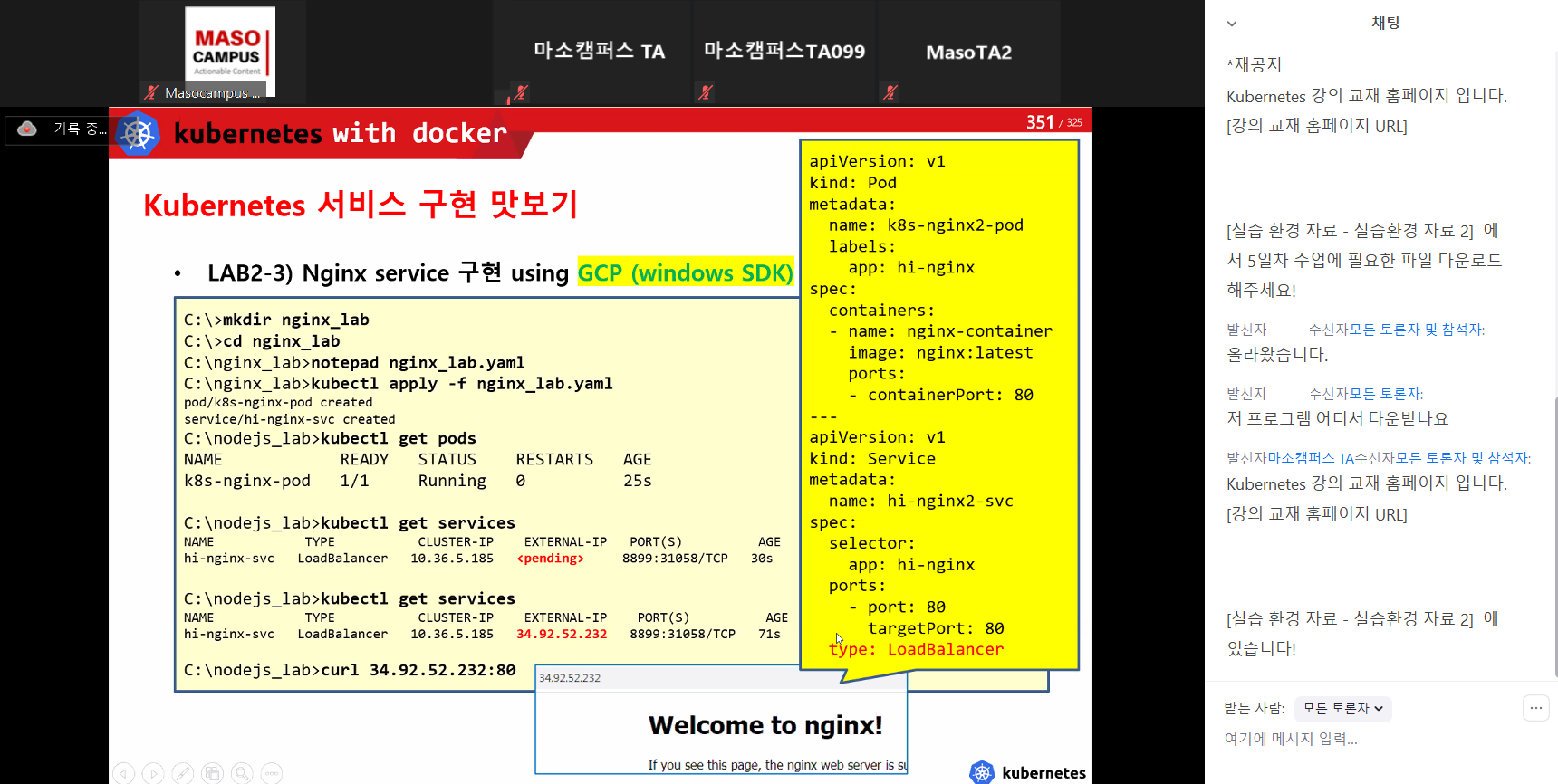Click the cloud recording indicator icon

(x=27, y=129)
